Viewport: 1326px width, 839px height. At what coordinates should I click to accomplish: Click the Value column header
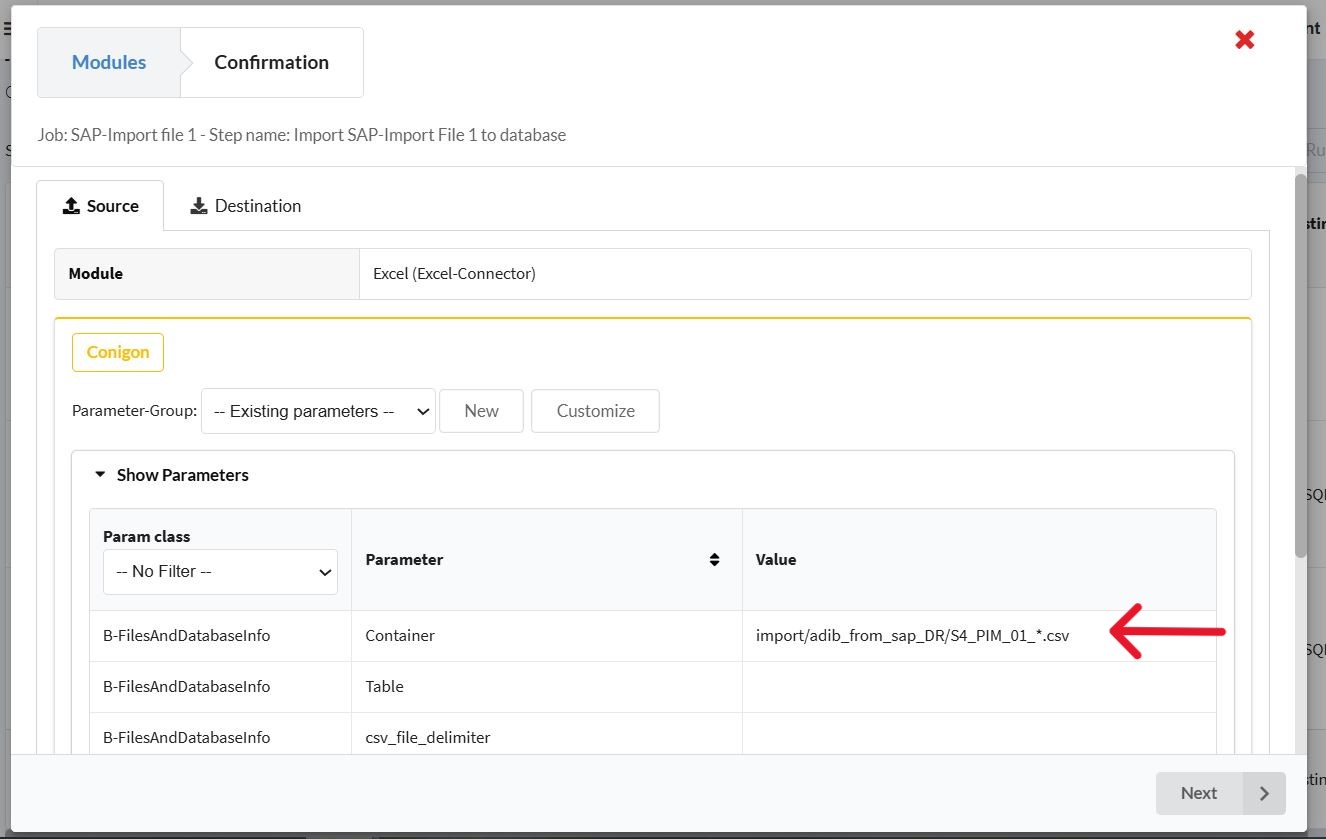coord(776,560)
